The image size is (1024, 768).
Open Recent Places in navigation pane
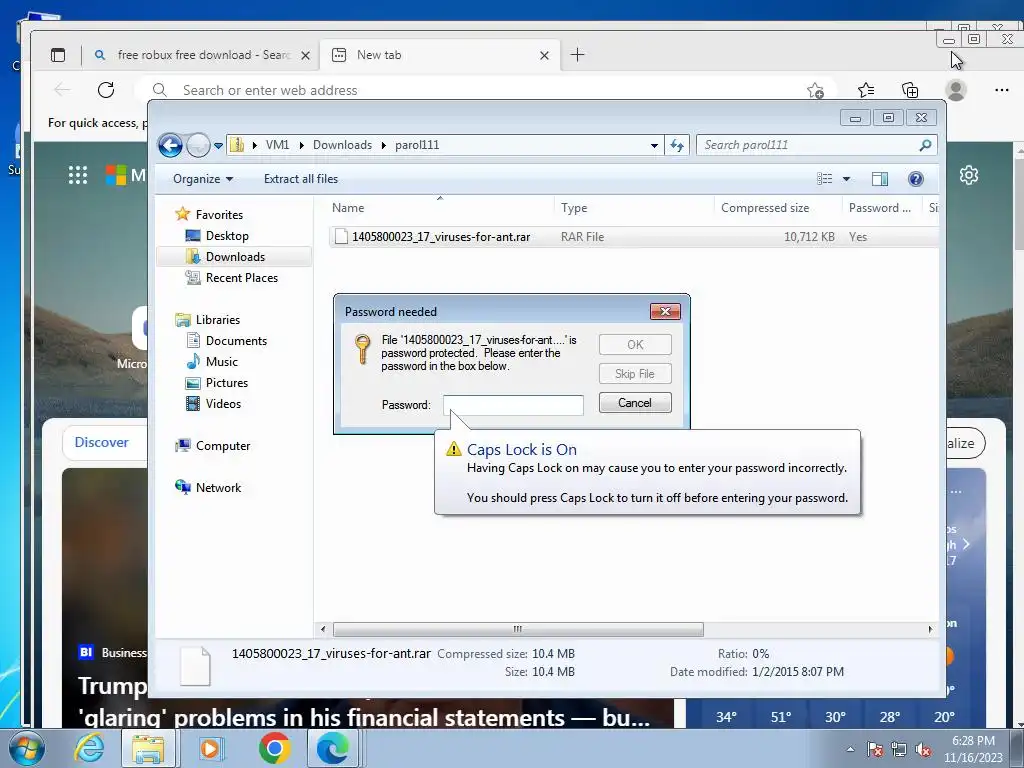click(242, 278)
